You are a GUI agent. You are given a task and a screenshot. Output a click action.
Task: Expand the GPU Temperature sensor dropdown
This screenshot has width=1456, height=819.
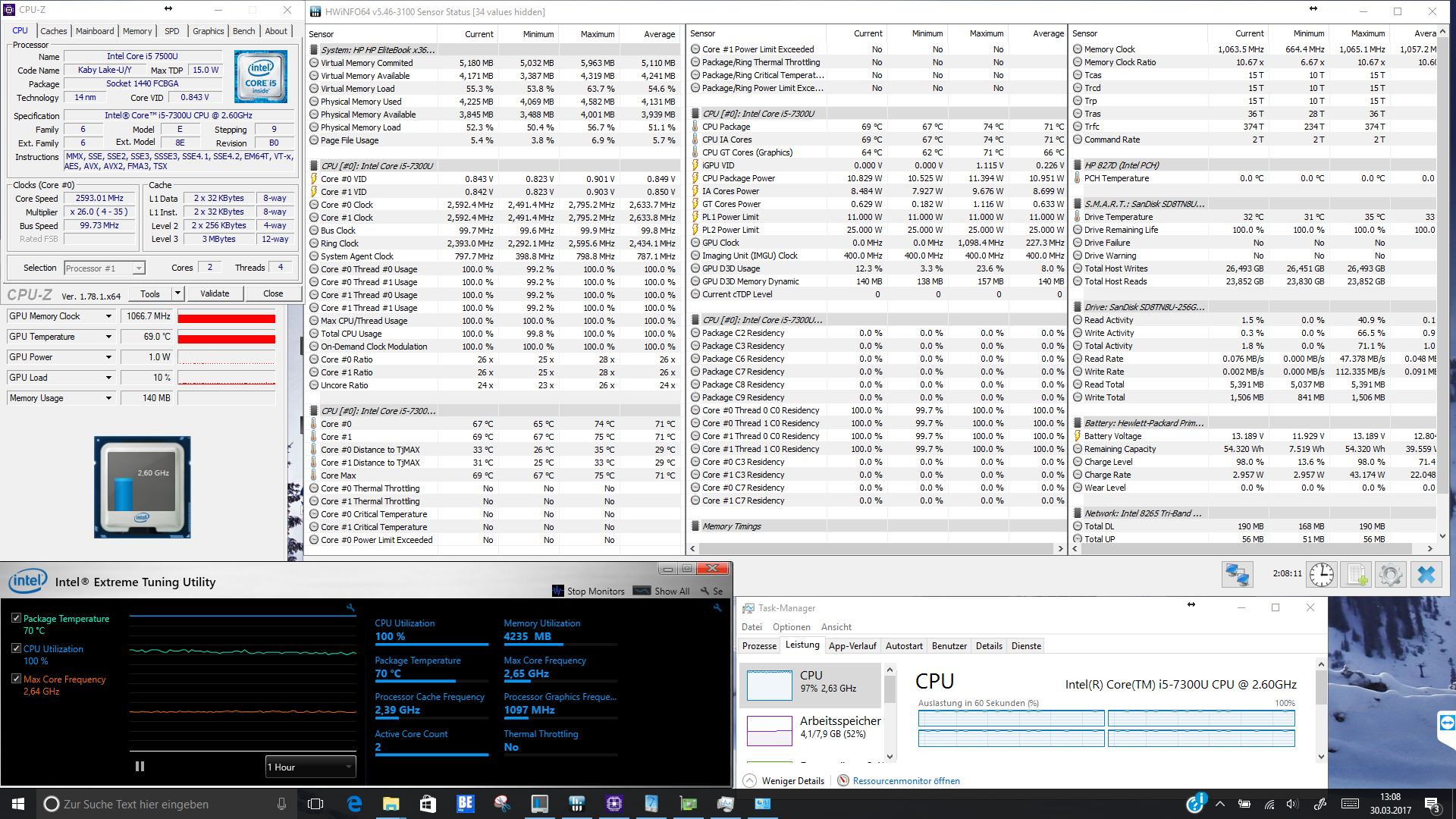[108, 337]
